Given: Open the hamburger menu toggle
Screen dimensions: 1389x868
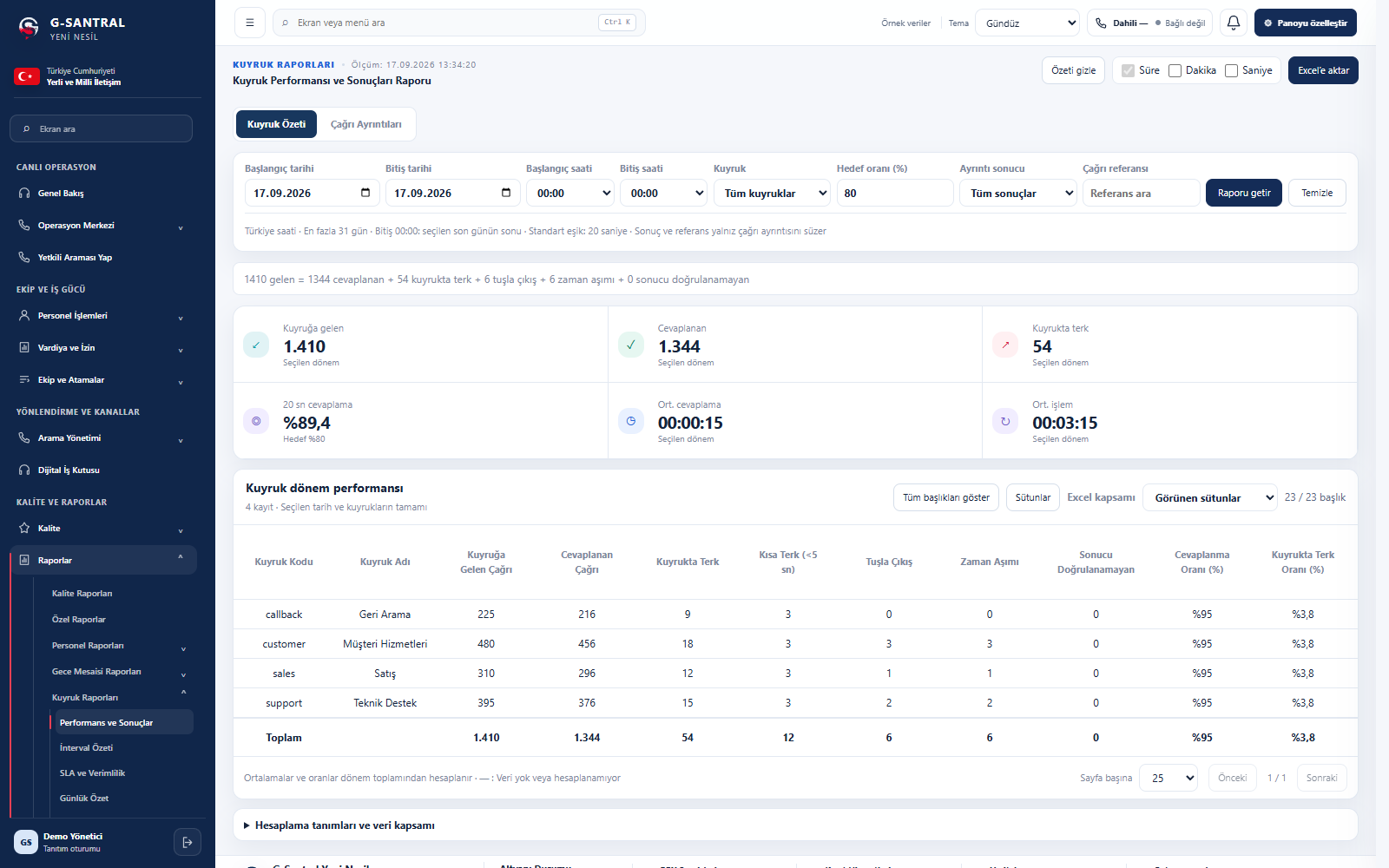Looking at the screenshot, I should (x=250, y=23).
